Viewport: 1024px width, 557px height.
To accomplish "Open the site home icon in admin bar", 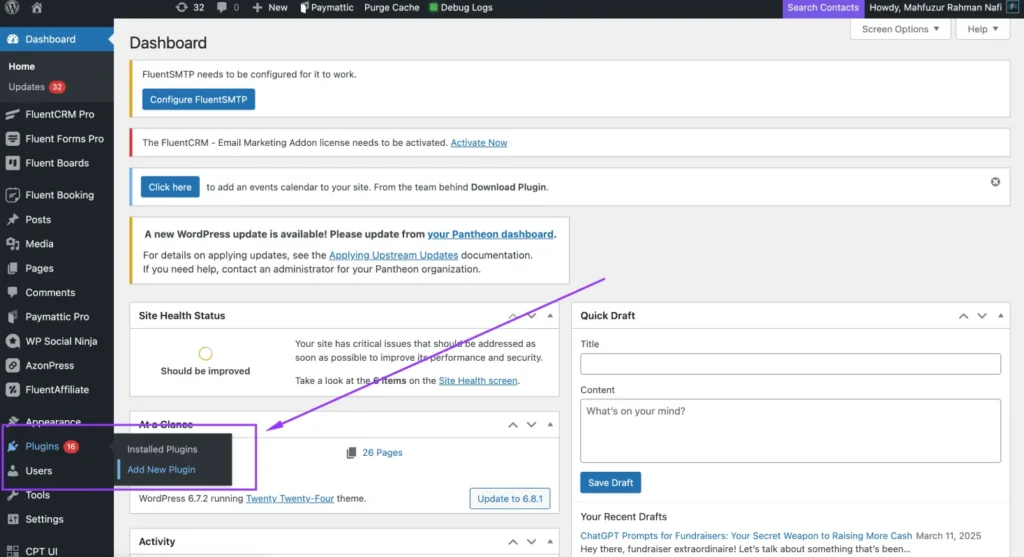I will [37, 7].
